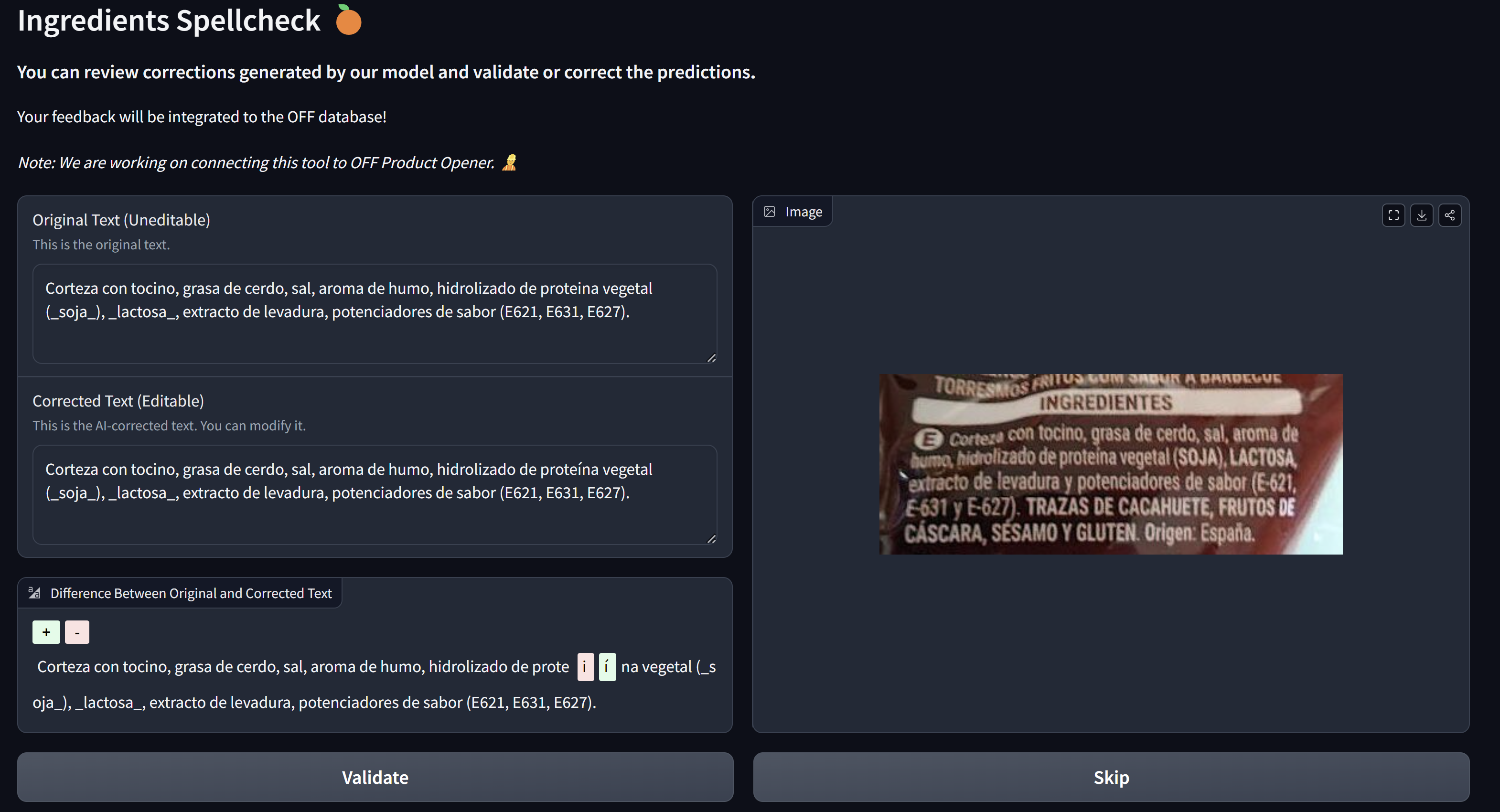The width and height of the screenshot is (1500, 812).
Task: Click the removed 'i' token highlighted in pink
Action: [x=585, y=667]
